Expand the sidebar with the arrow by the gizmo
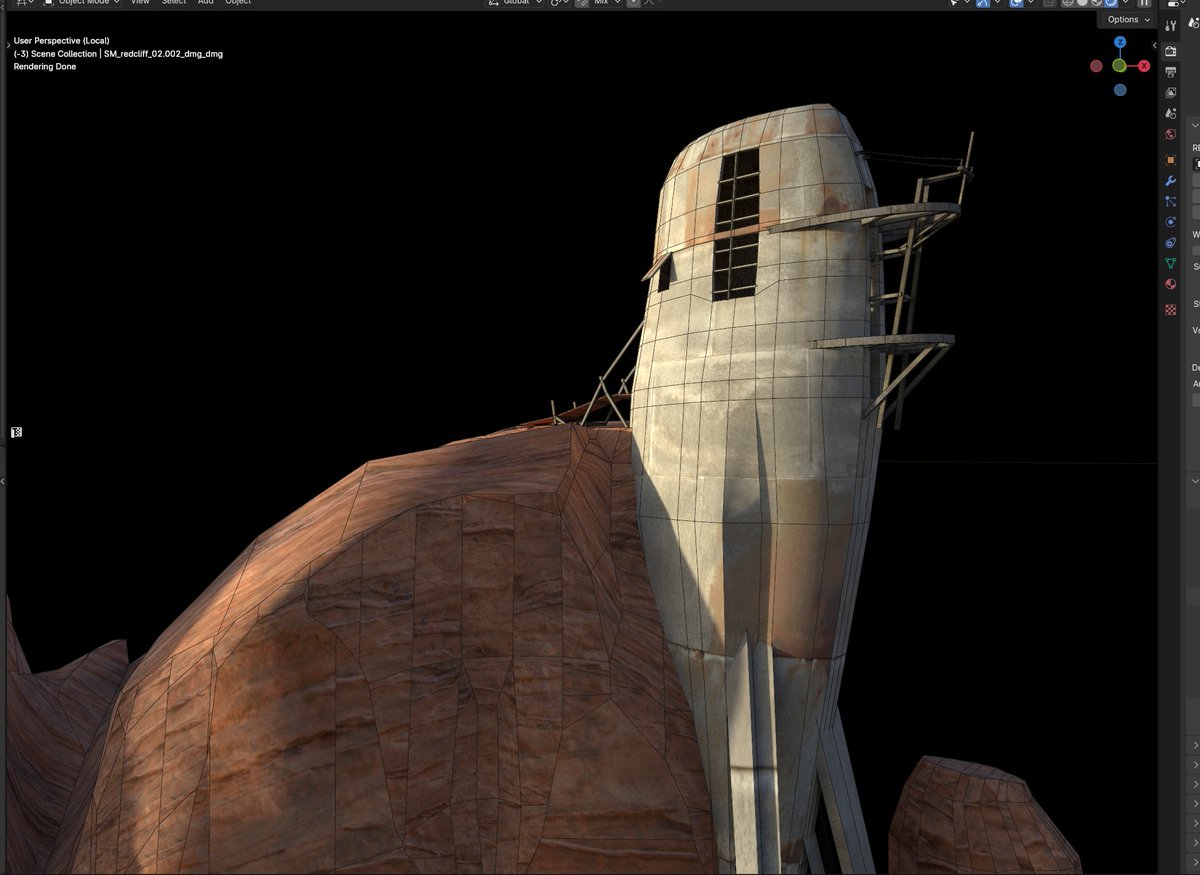Viewport: 1200px width, 875px height. click(x=1155, y=45)
